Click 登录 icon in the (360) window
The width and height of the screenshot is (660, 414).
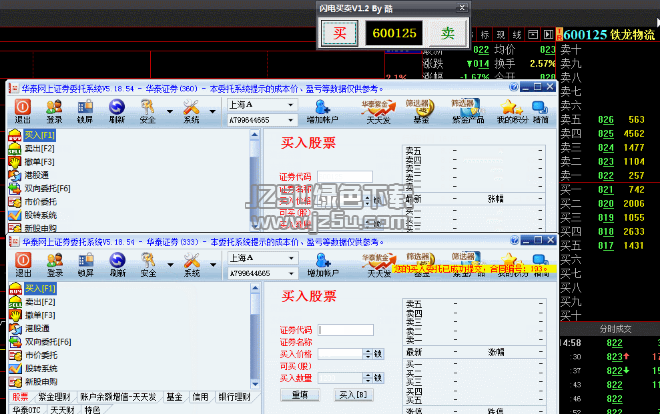(x=54, y=111)
